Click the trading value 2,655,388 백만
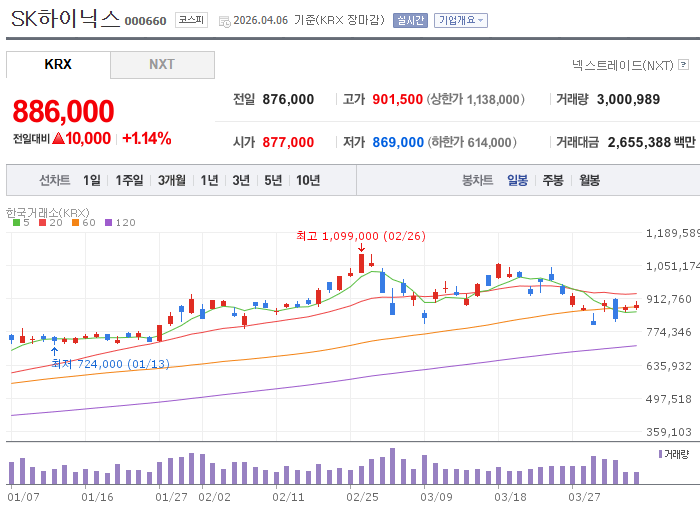 tap(652, 142)
